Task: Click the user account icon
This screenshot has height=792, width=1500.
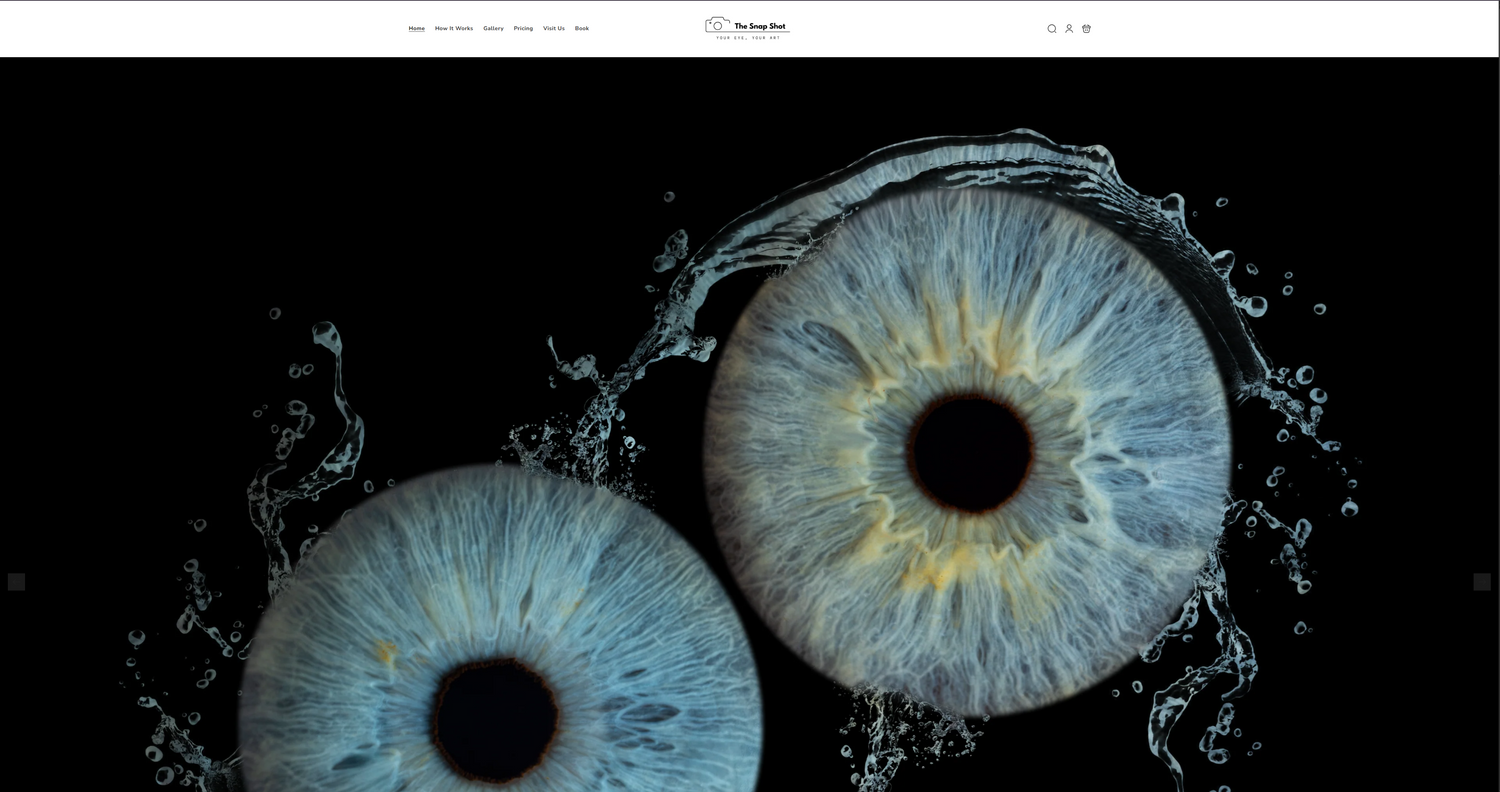Action: coord(1069,29)
